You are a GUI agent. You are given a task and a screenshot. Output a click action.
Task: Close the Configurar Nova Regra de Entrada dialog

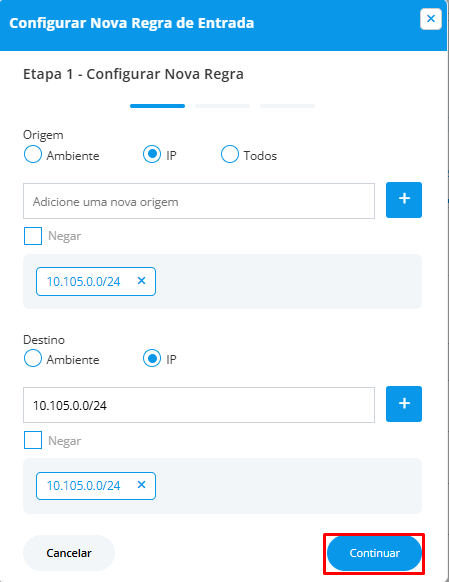pyautogui.click(x=430, y=19)
